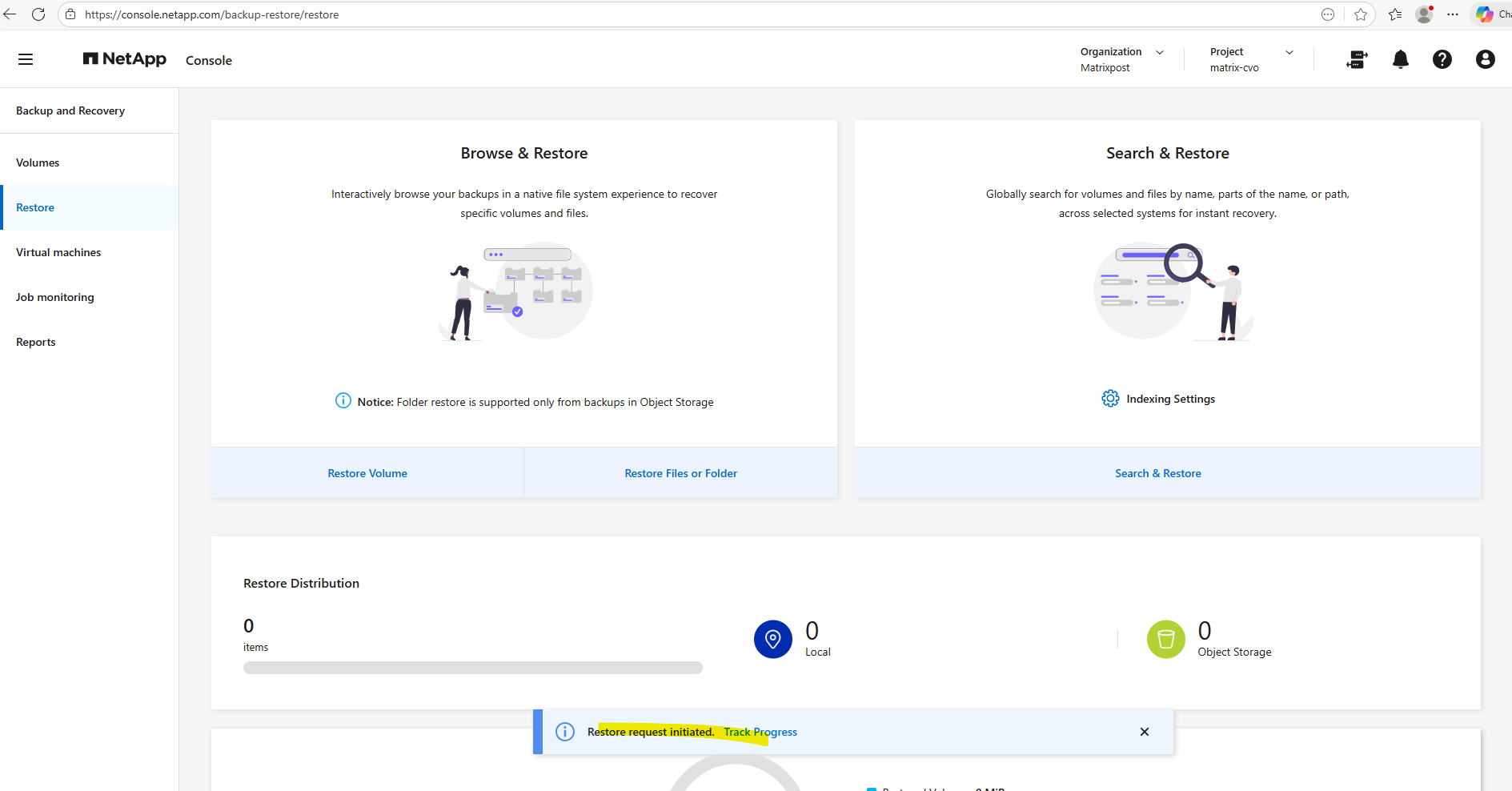Expand the Organization dropdown
The width and height of the screenshot is (1512, 791).
click(1159, 52)
